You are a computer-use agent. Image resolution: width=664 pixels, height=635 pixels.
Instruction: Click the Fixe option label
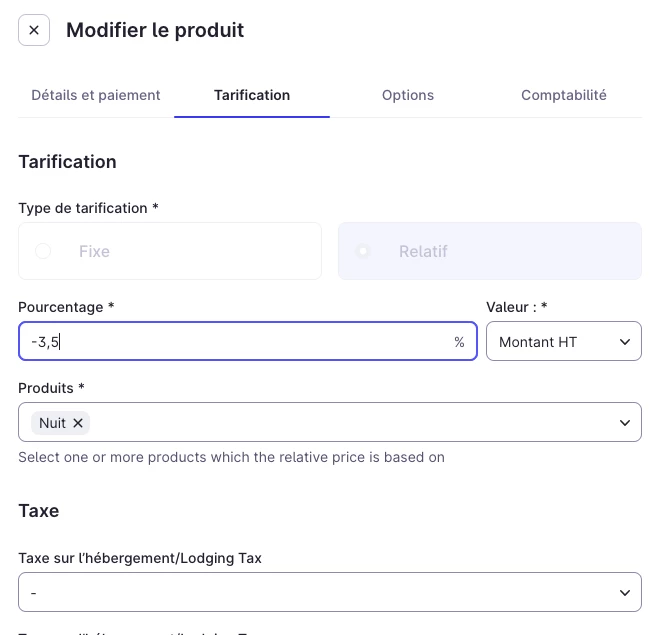pyautogui.click(x=94, y=251)
